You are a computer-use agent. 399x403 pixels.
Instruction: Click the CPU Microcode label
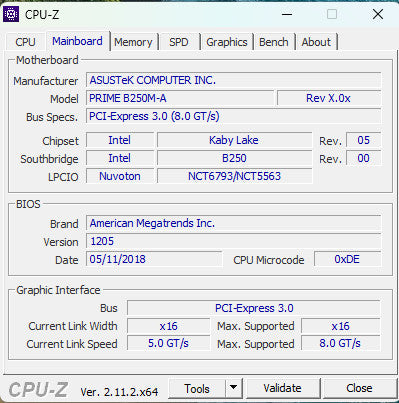[x=269, y=260]
